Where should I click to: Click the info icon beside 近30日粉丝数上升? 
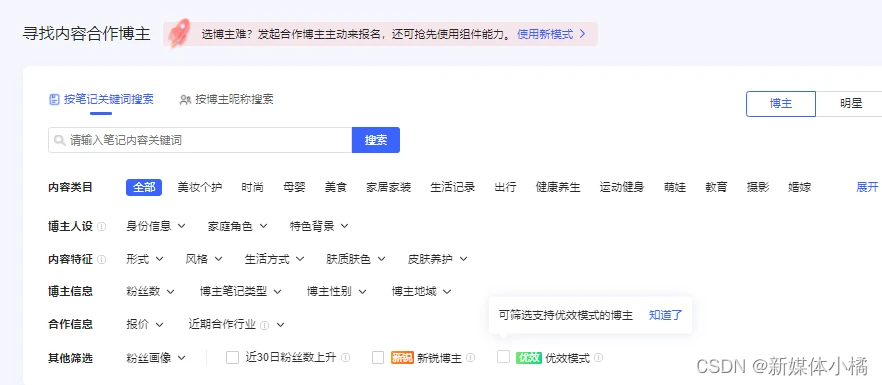tap(345, 357)
